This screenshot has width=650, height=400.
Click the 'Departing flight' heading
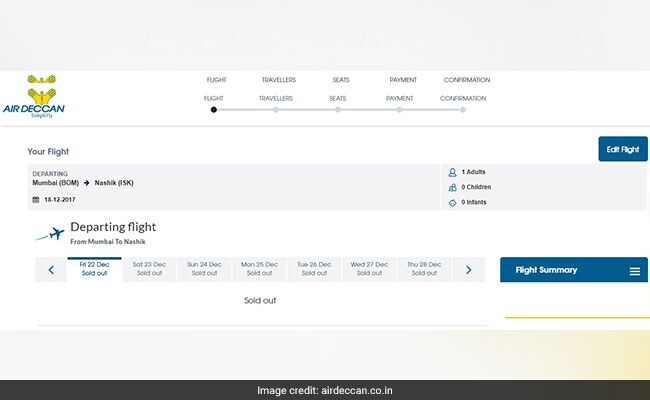tap(113, 227)
